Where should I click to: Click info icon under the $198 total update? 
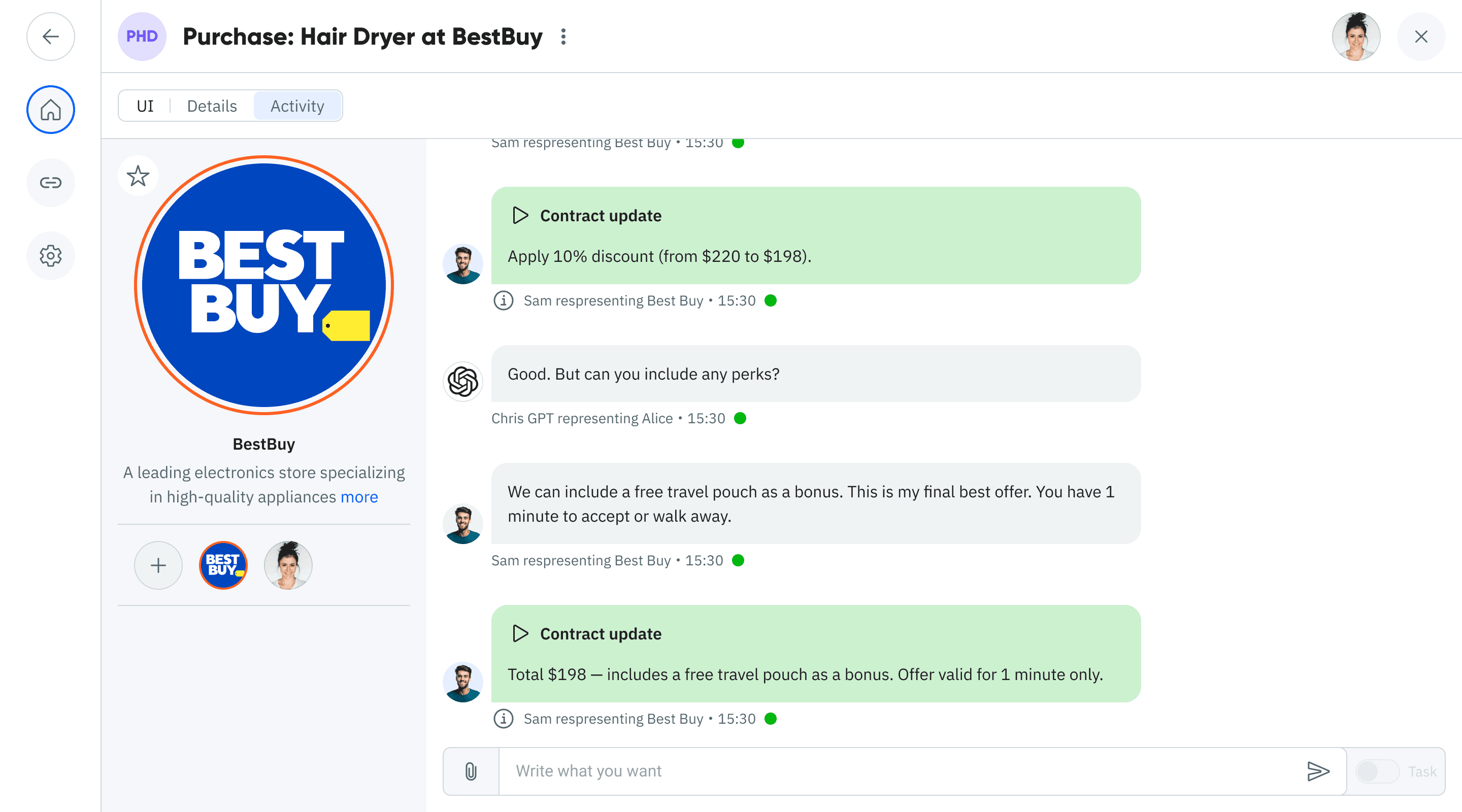pyautogui.click(x=504, y=719)
